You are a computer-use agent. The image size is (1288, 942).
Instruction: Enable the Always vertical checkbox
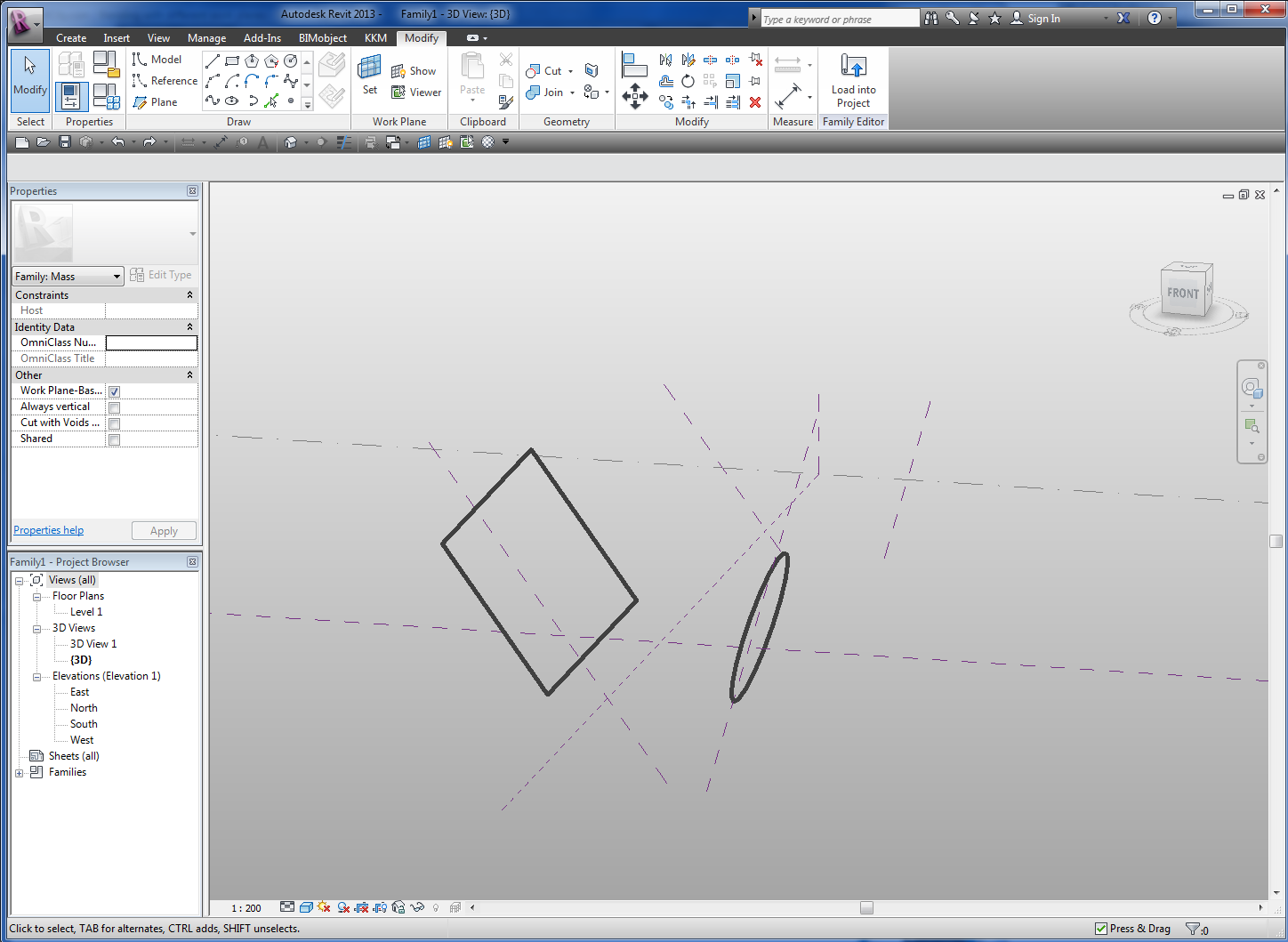point(115,407)
